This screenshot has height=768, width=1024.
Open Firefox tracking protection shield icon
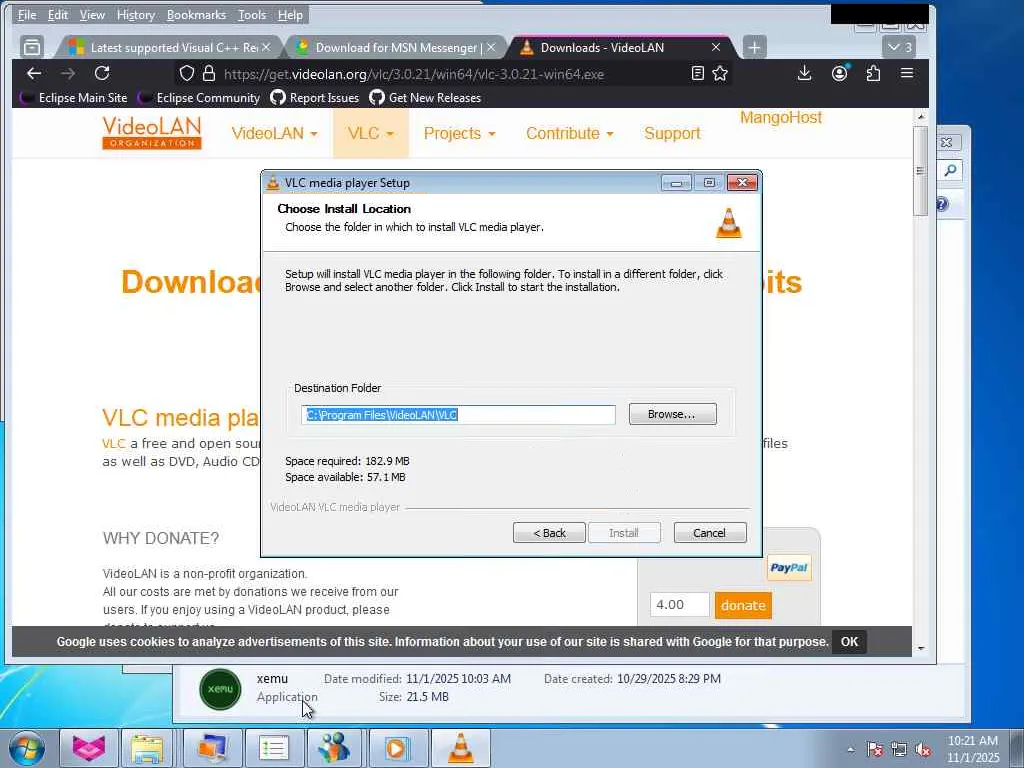187,73
